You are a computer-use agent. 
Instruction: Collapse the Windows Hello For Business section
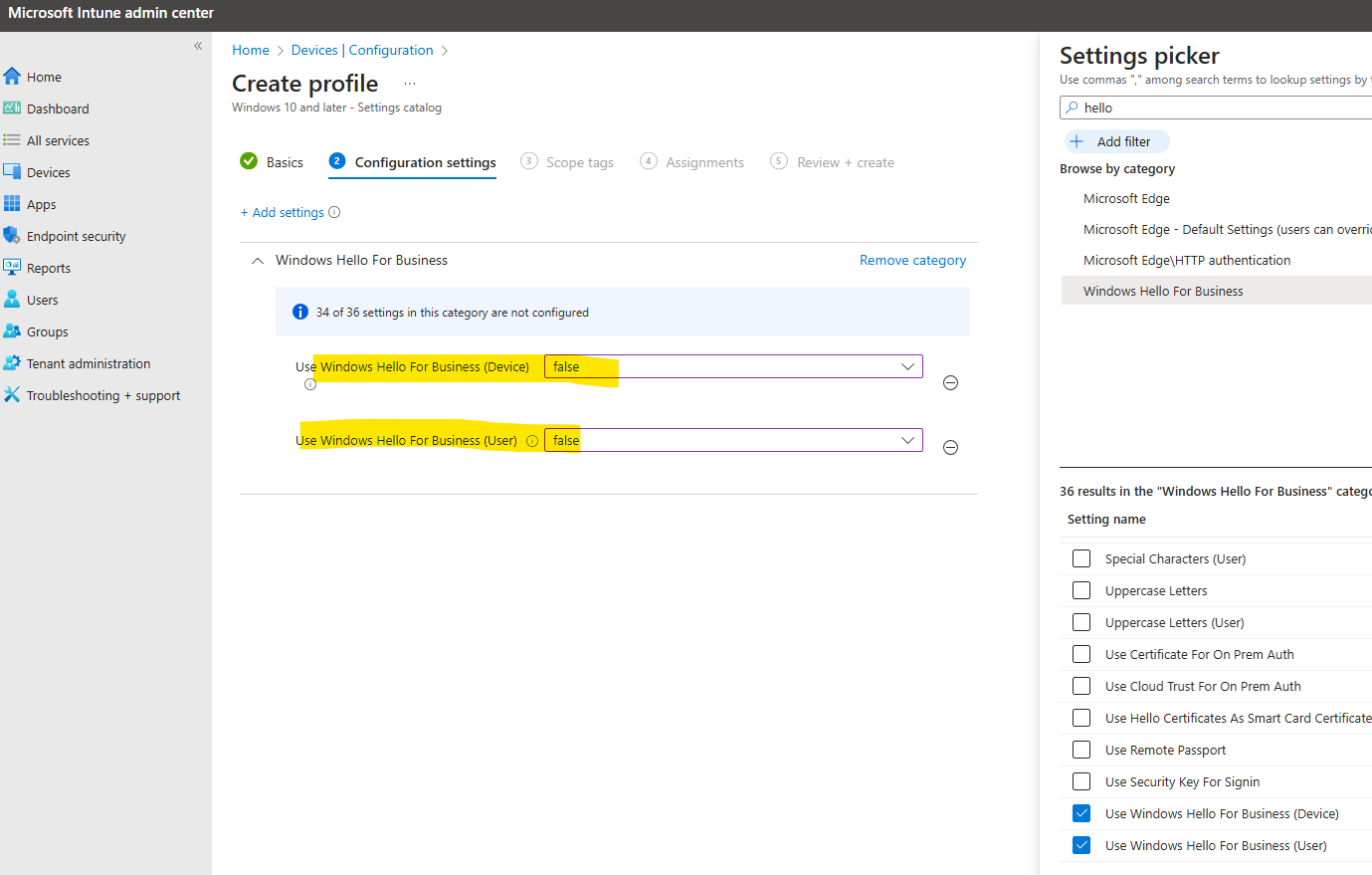coord(258,261)
